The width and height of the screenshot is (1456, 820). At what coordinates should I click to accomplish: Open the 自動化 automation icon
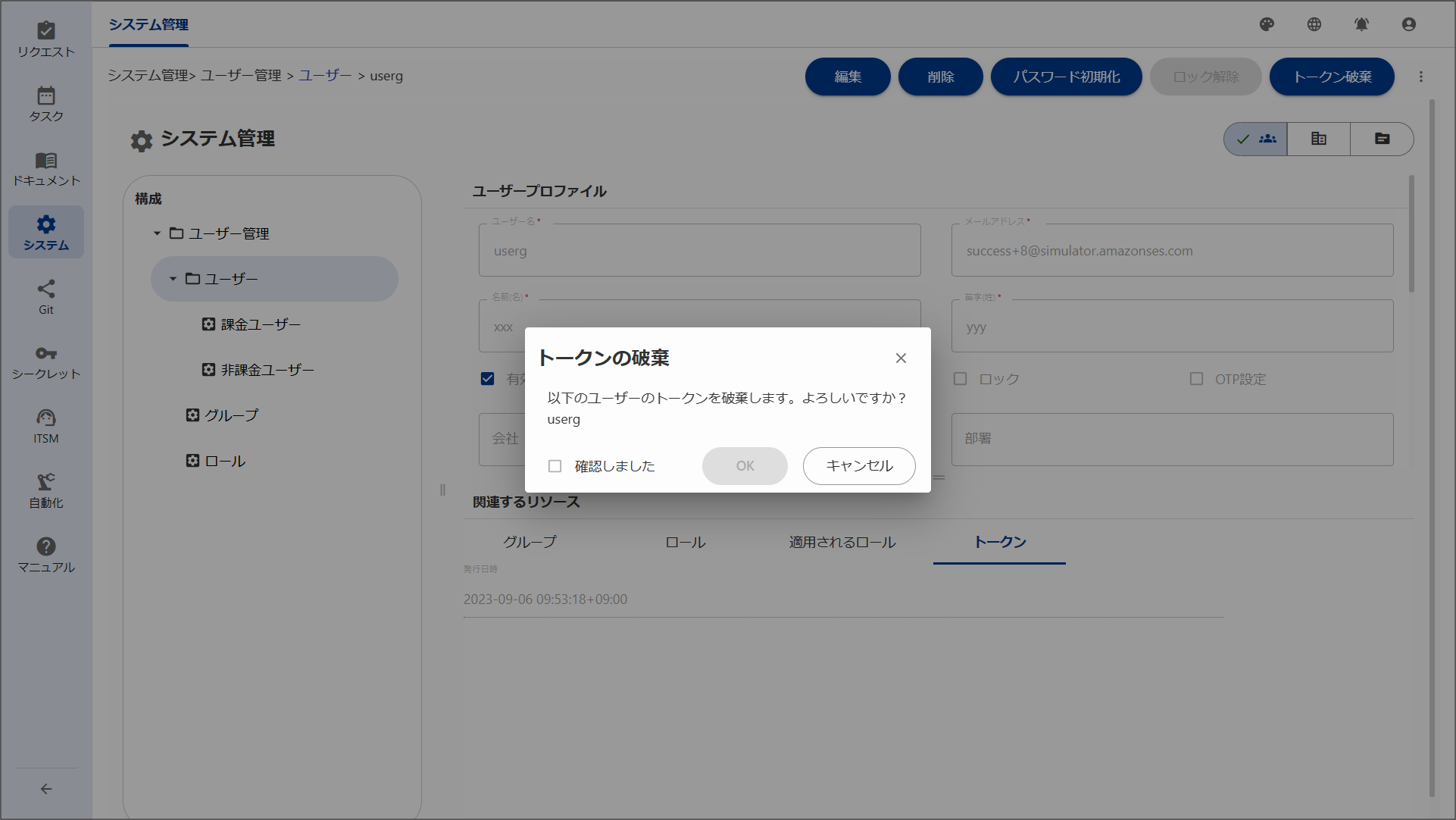[x=46, y=489]
